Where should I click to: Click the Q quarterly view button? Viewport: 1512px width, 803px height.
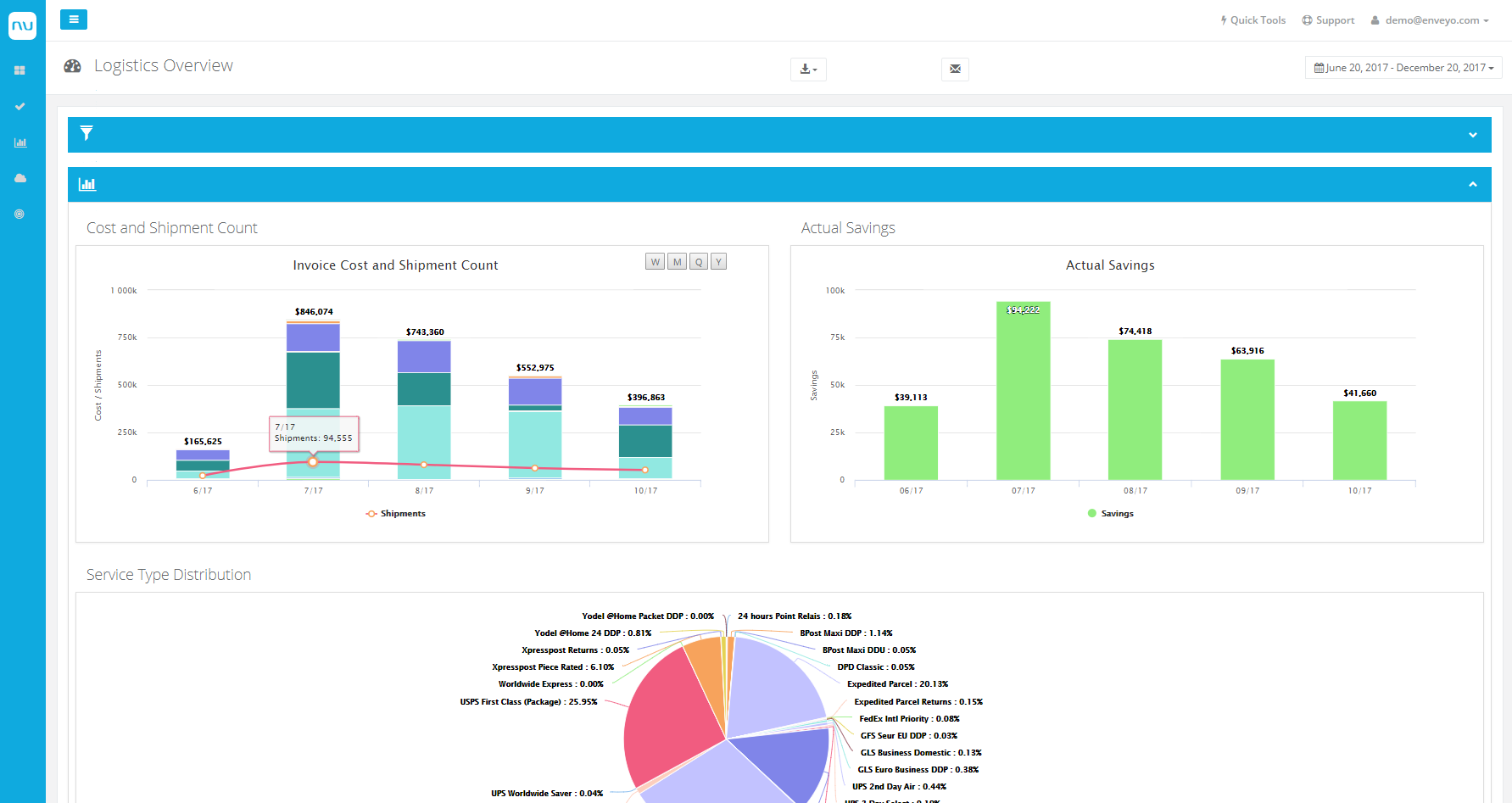click(x=697, y=261)
